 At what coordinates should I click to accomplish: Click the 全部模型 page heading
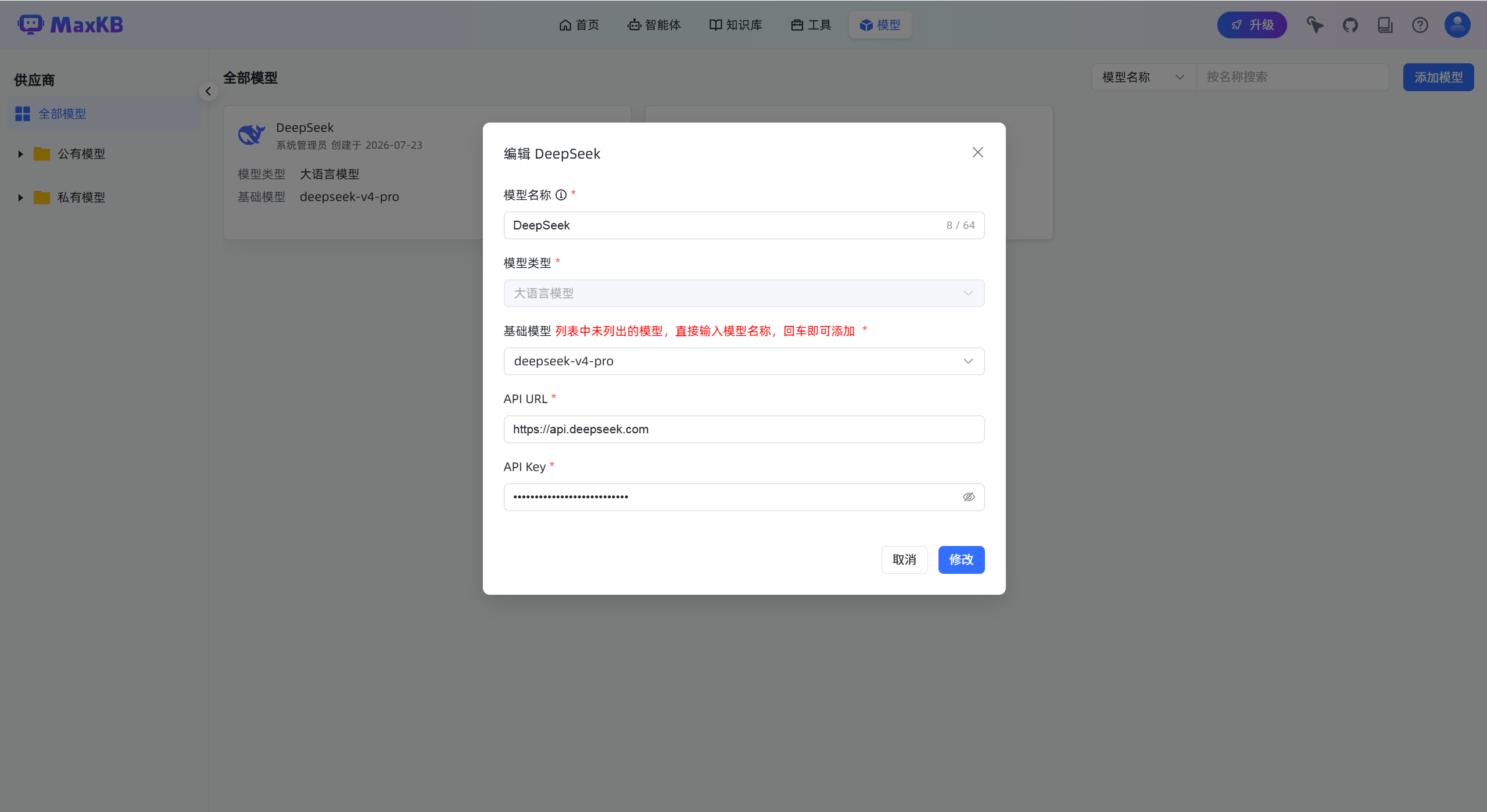250,78
